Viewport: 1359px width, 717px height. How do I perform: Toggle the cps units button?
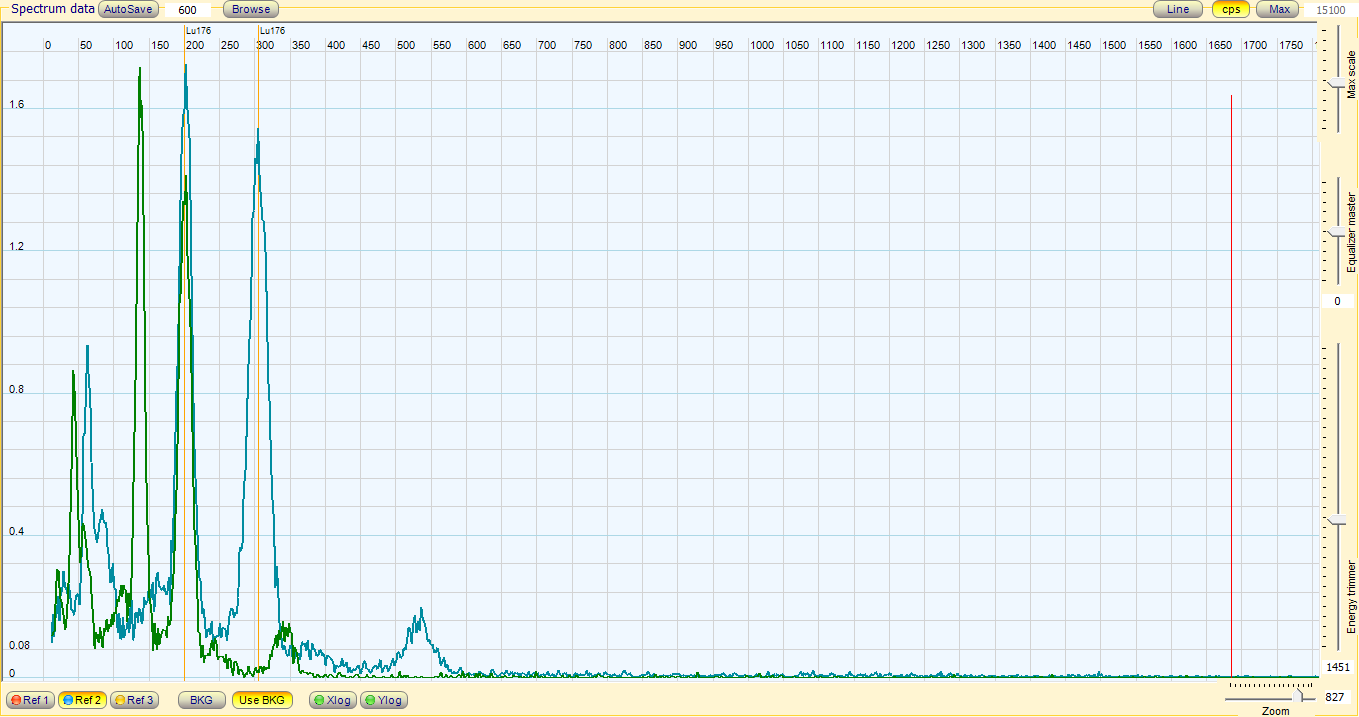point(1231,9)
